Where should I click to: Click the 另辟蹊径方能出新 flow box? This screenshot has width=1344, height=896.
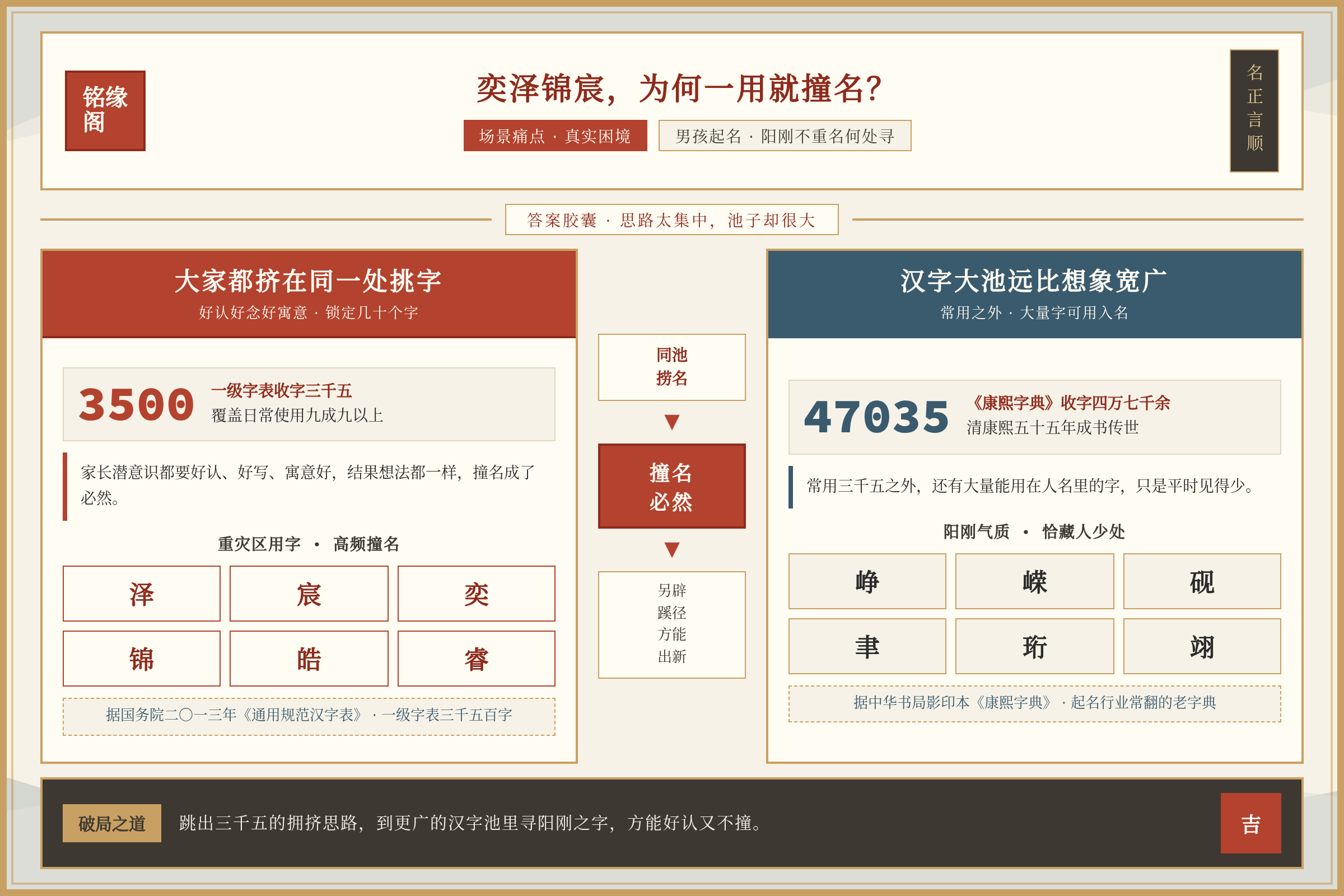671,624
